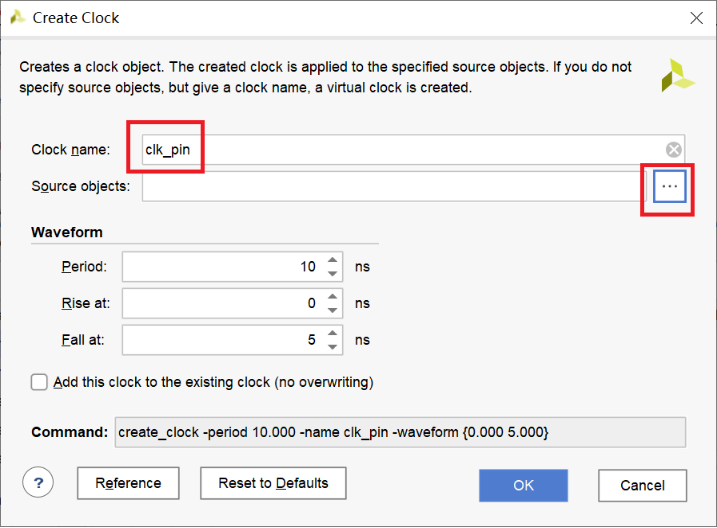This screenshot has width=717, height=528.
Task: Increase the Rise at value
Action: point(333,297)
